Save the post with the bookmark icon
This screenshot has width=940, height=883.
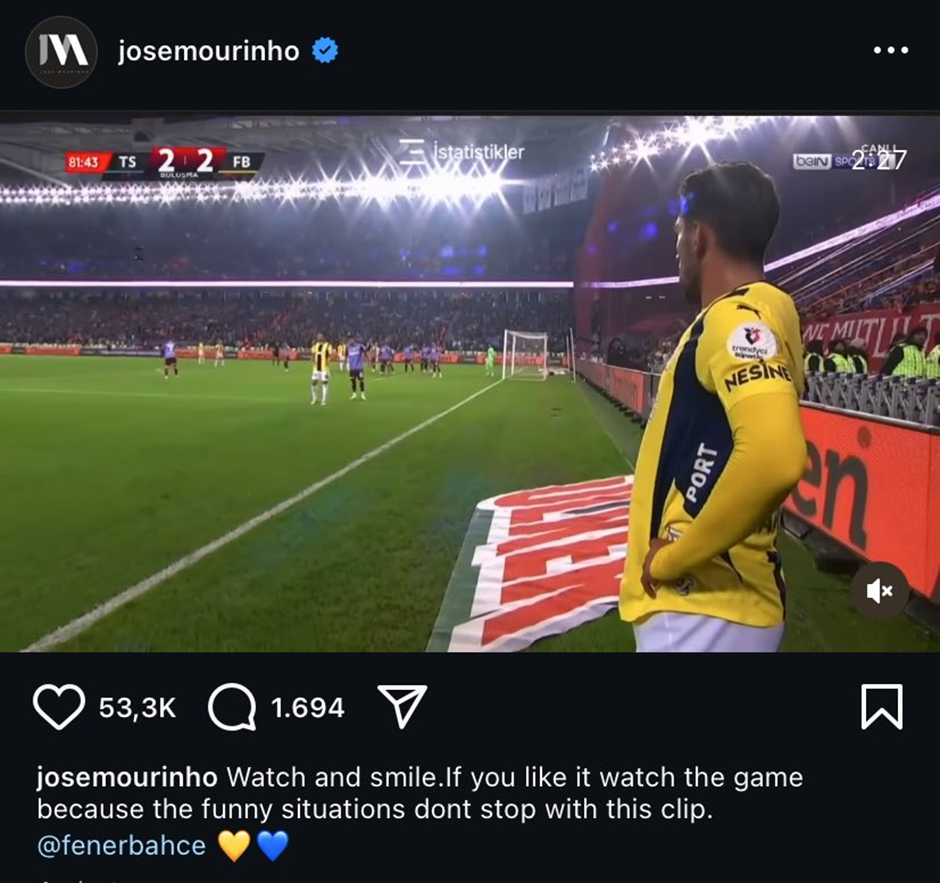click(882, 707)
